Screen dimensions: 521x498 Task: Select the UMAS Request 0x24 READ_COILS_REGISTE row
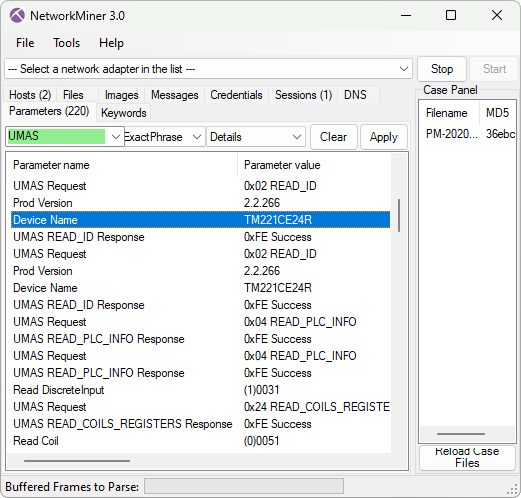[x=200, y=407]
